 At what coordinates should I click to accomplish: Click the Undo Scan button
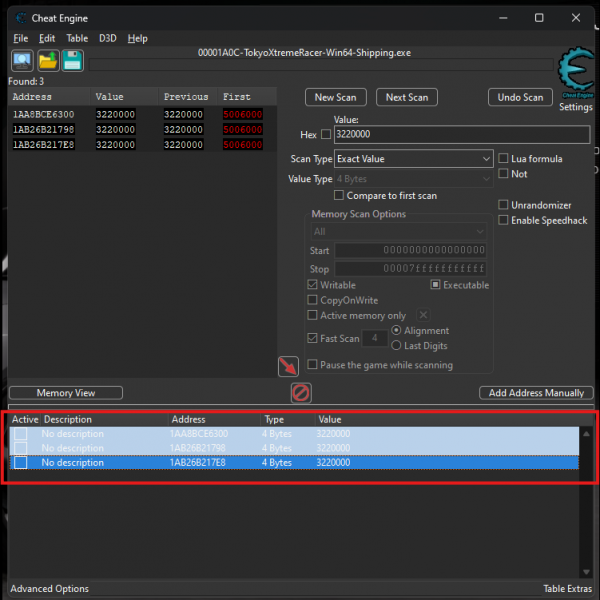tap(520, 97)
